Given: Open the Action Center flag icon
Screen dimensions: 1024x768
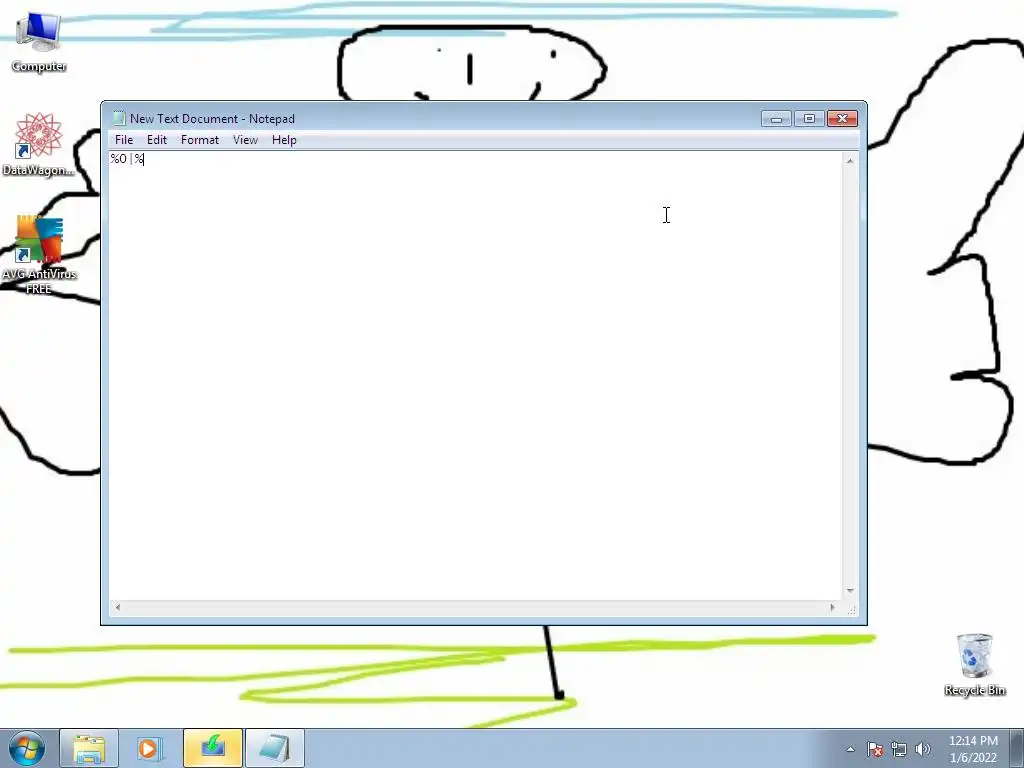Looking at the screenshot, I should point(875,749).
